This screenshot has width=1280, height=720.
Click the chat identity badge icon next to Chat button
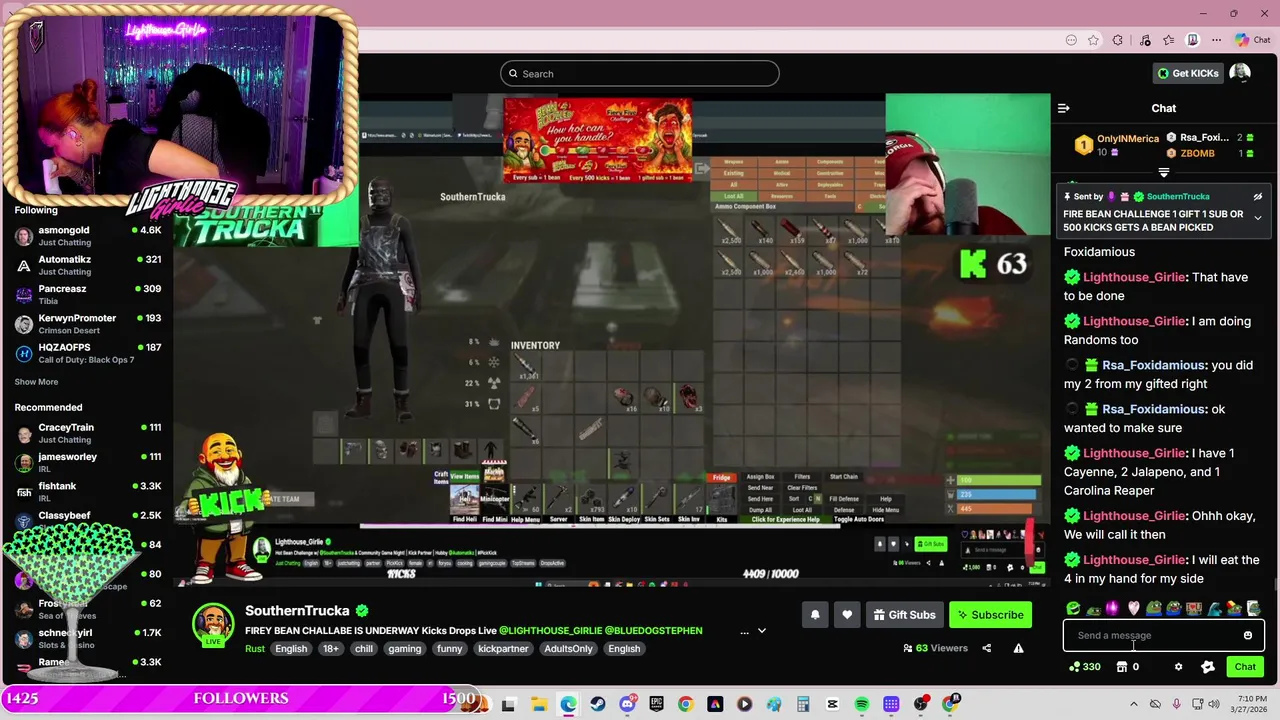[1208, 667]
